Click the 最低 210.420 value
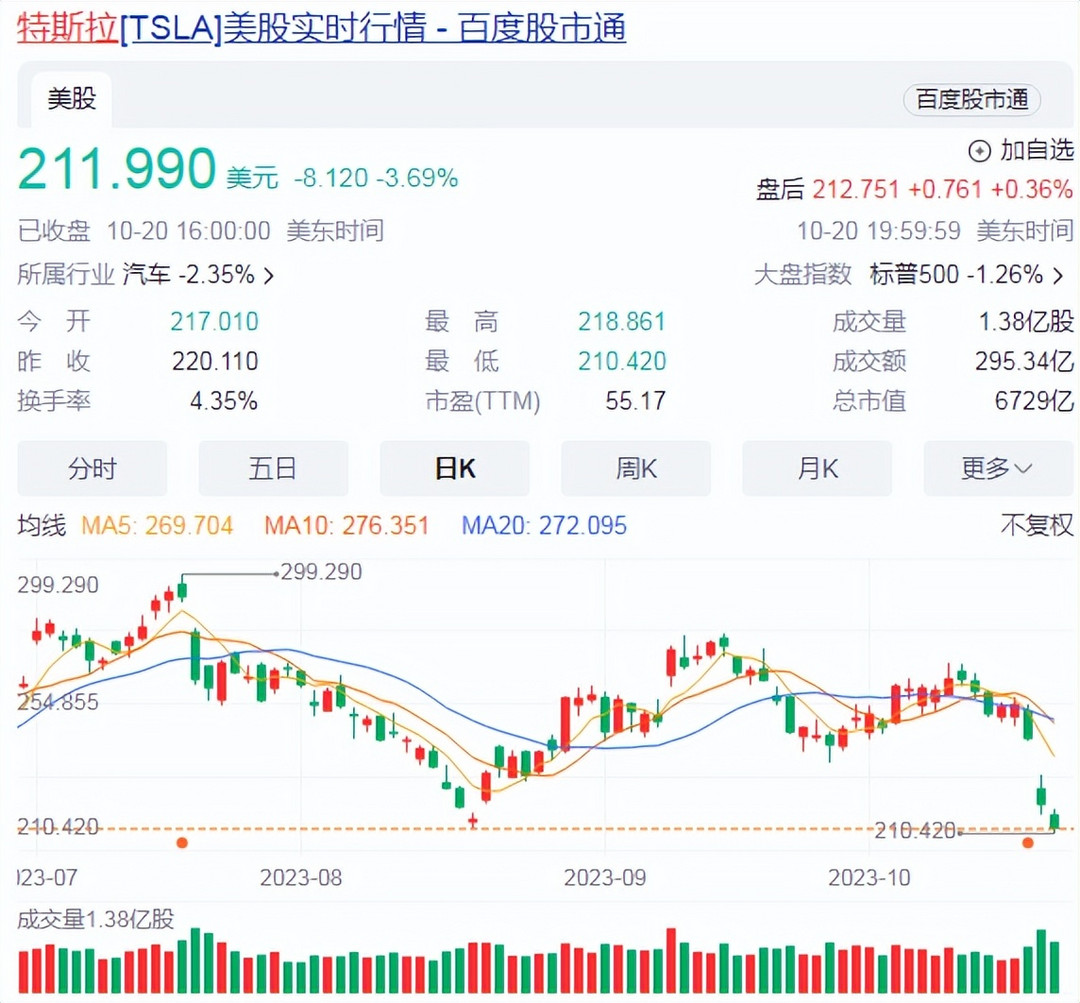 [x=622, y=361]
